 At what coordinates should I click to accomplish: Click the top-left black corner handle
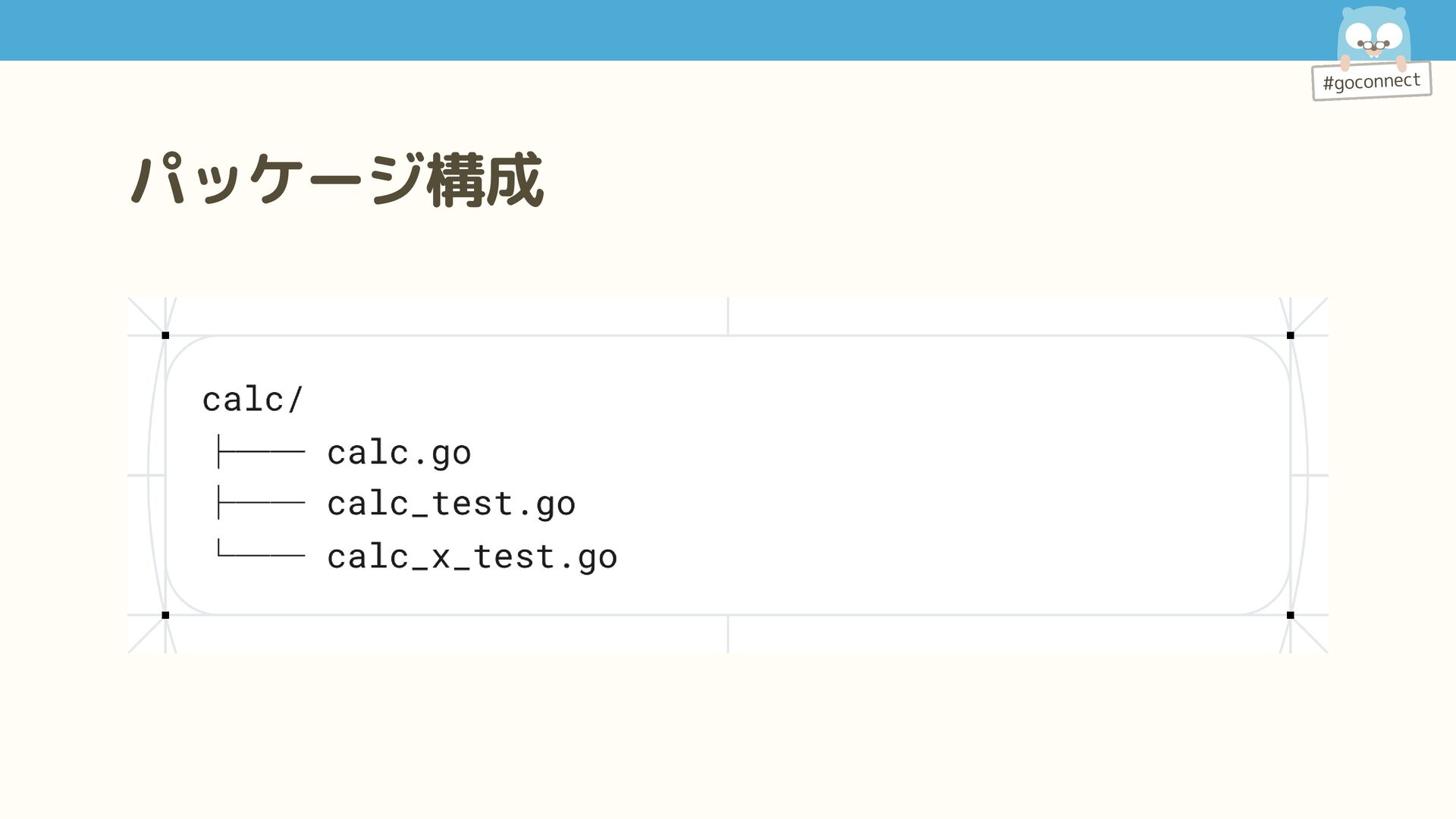click(x=165, y=335)
